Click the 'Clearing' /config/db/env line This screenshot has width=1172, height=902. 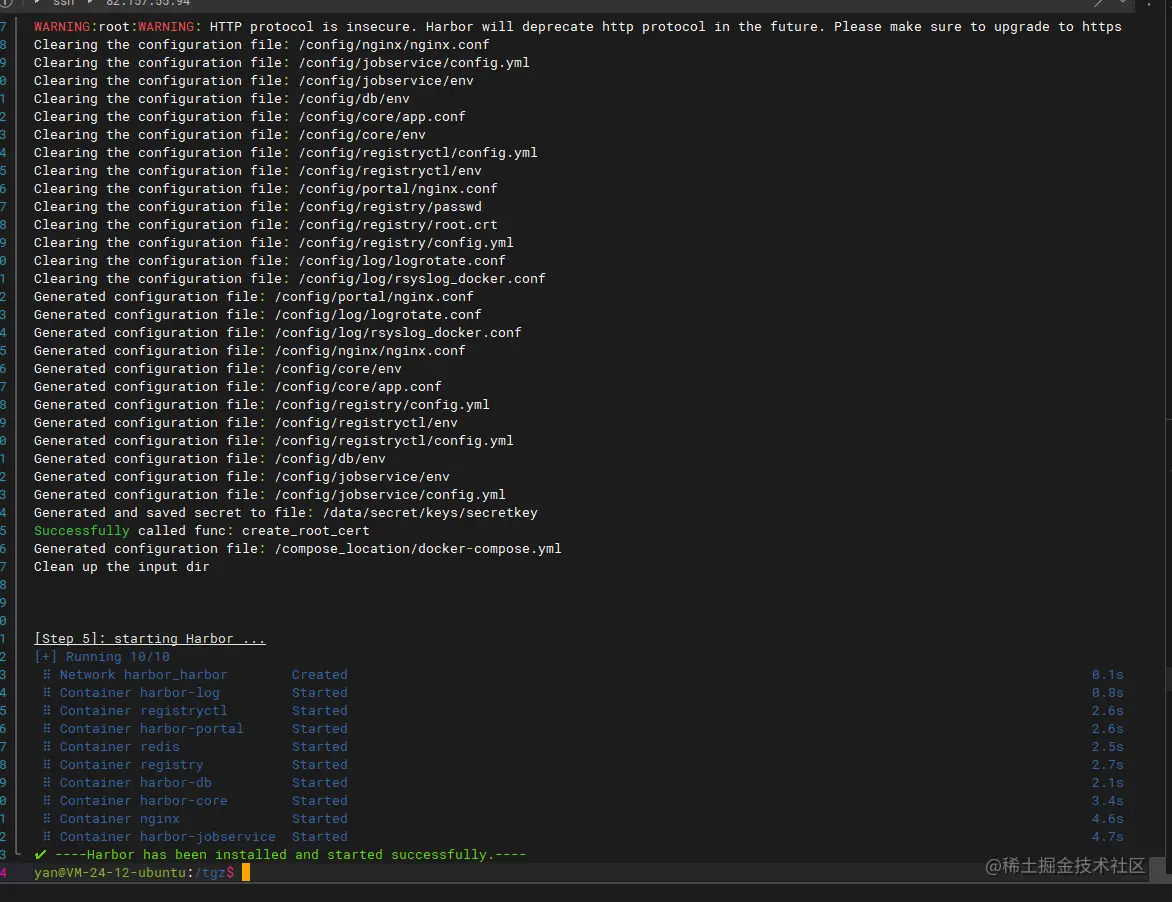point(221,99)
